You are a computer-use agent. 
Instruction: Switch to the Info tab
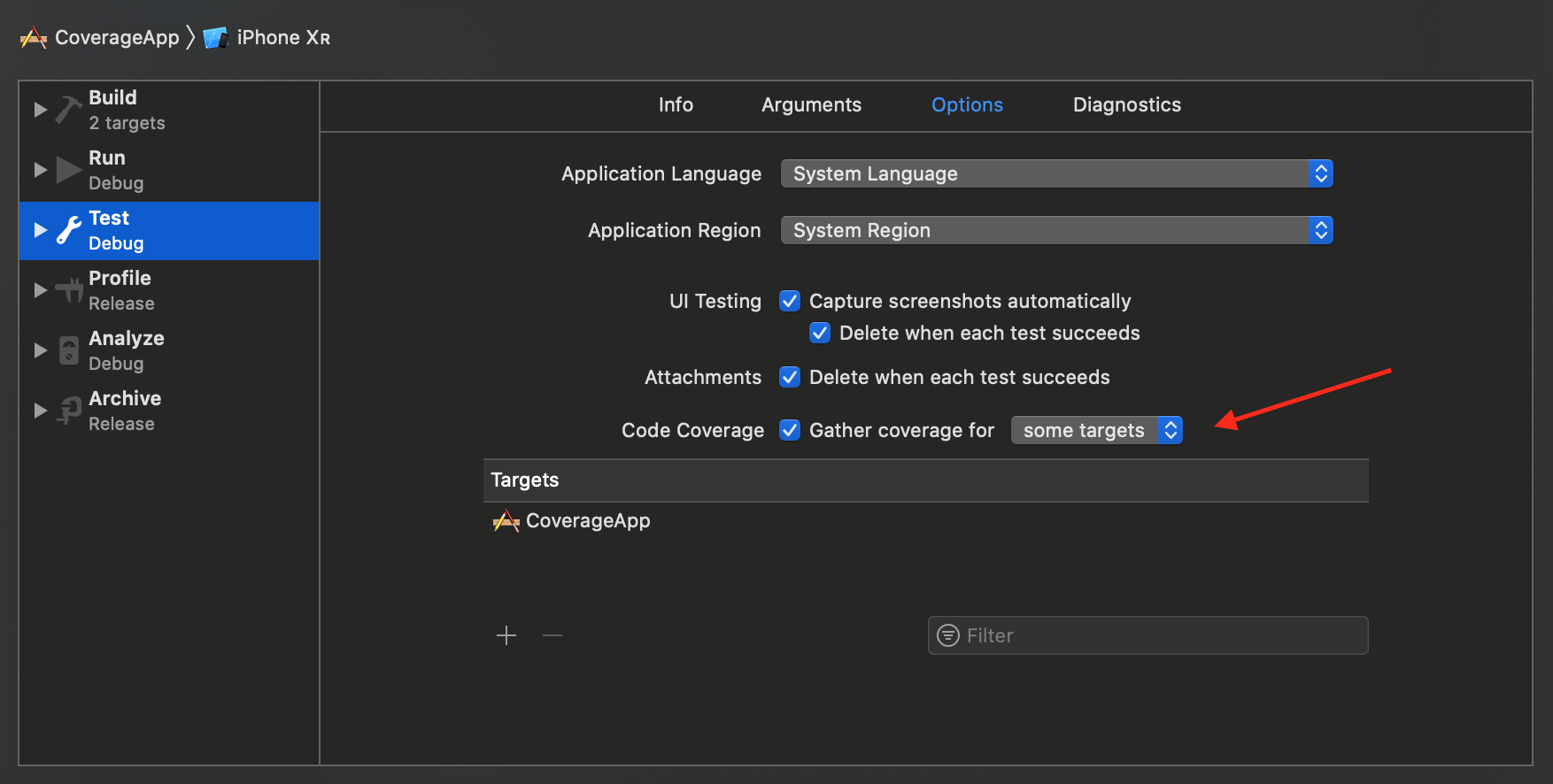click(676, 105)
